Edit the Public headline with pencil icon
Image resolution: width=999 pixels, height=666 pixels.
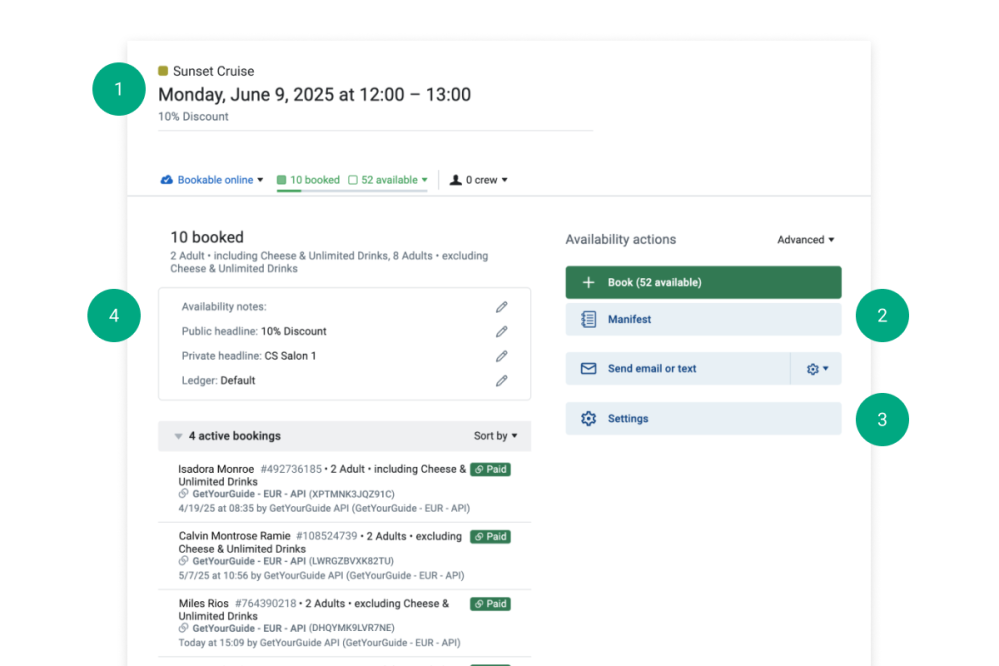tap(501, 331)
